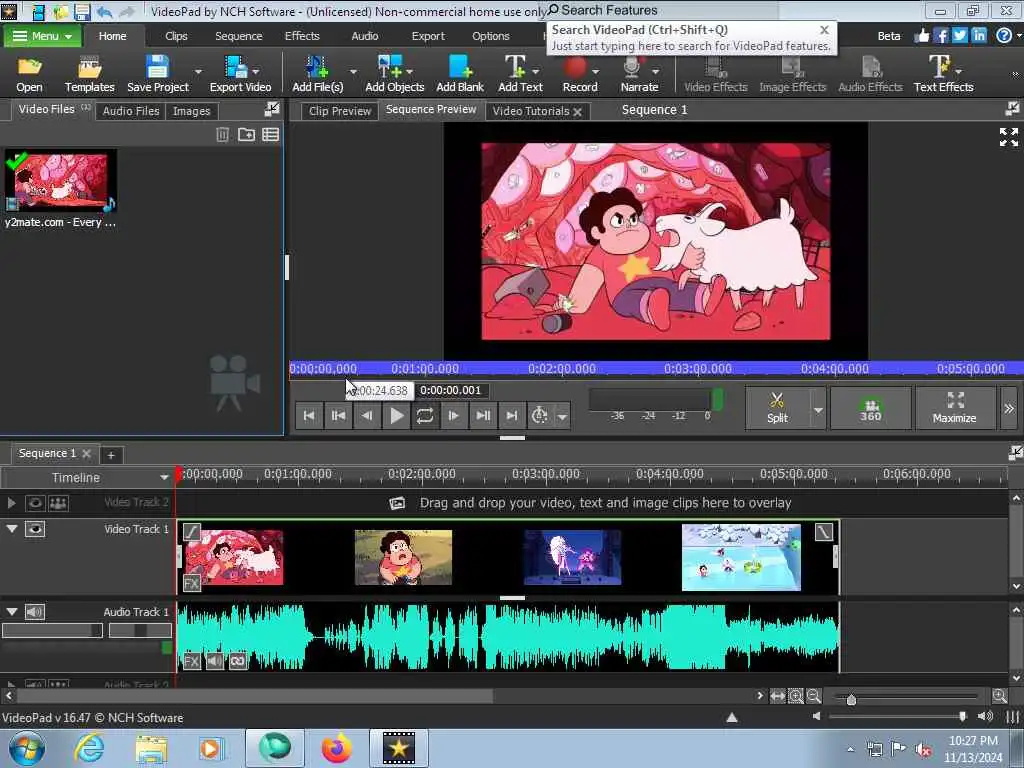The height and width of the screenshot is (768, 1024).
Task: Step forward one frame
Action: tap(453, 415)
